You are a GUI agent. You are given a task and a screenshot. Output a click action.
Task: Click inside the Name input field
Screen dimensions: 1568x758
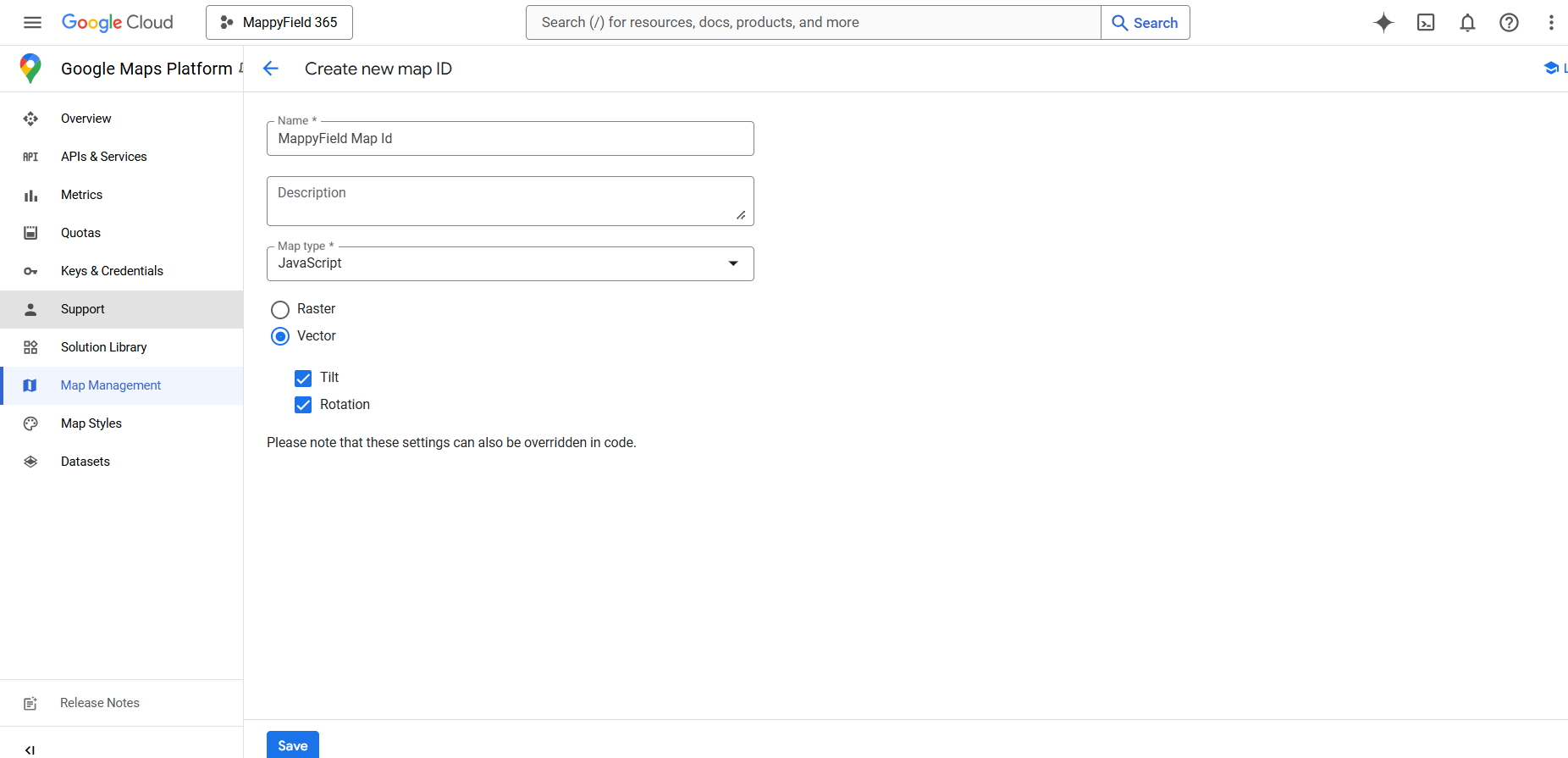[x=510, y=138]
